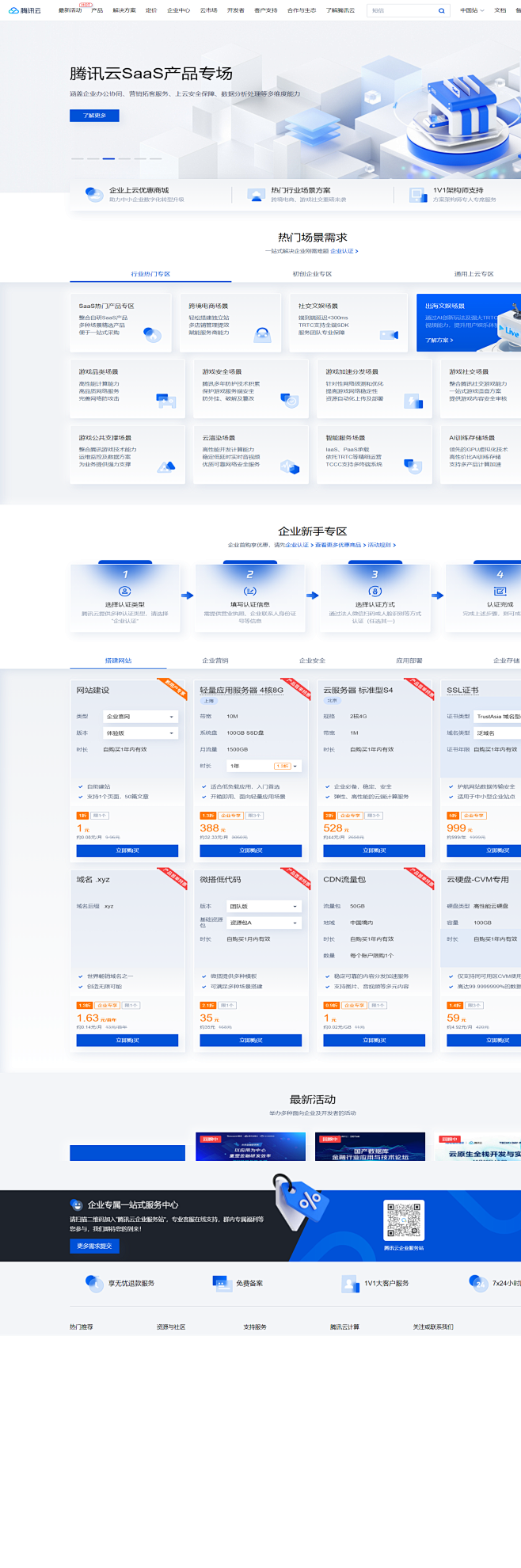This screenshot has height=1568, width=521.
Task: Open lighthouse server duration dropdown 1年
Action: coord(264,766)
